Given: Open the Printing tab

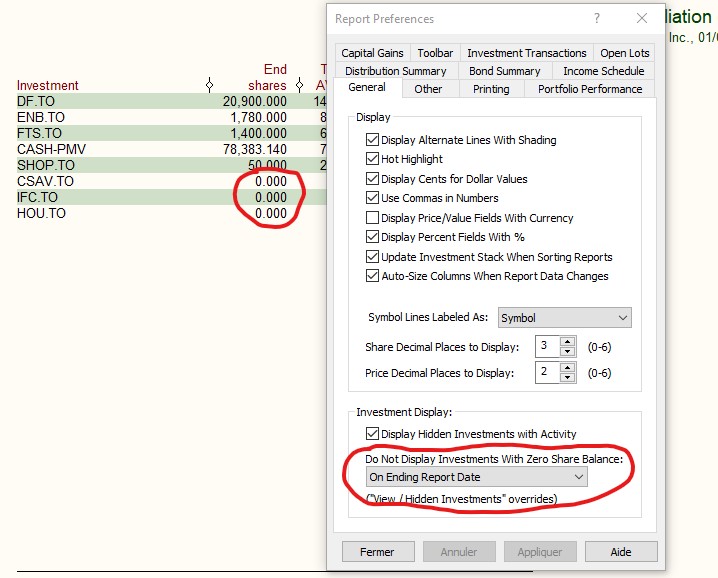Looking at the screenshot, I should click(x=491, y=89).
